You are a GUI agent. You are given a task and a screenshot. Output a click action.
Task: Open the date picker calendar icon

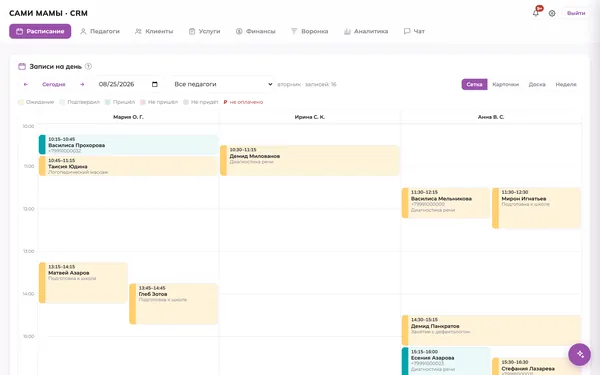(155, 84)
